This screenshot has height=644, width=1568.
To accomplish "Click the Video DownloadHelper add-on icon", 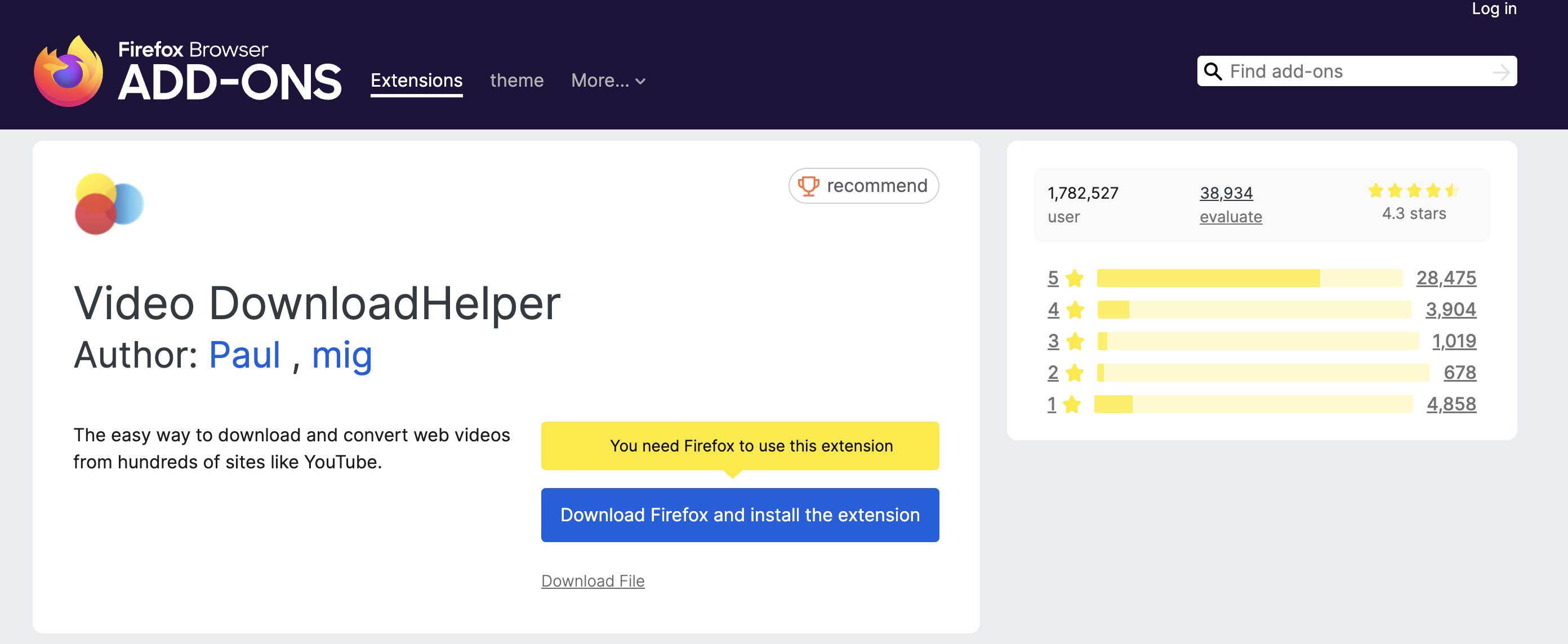I will pyautogui.click(x=109, y=204).
